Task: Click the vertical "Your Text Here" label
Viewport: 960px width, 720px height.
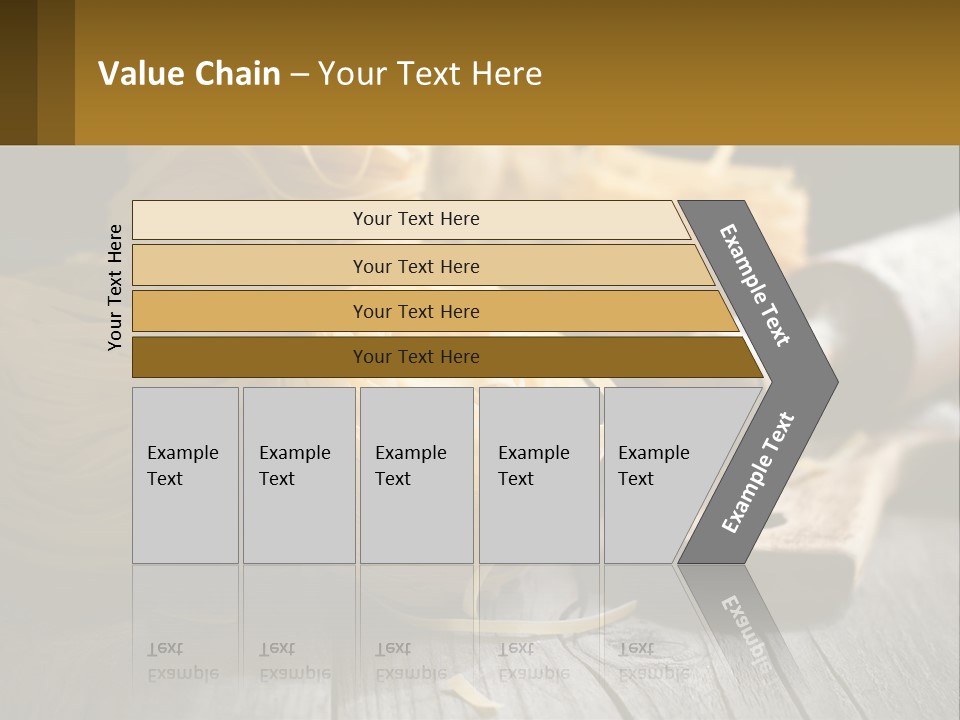Action: click(x=115, y=287)
